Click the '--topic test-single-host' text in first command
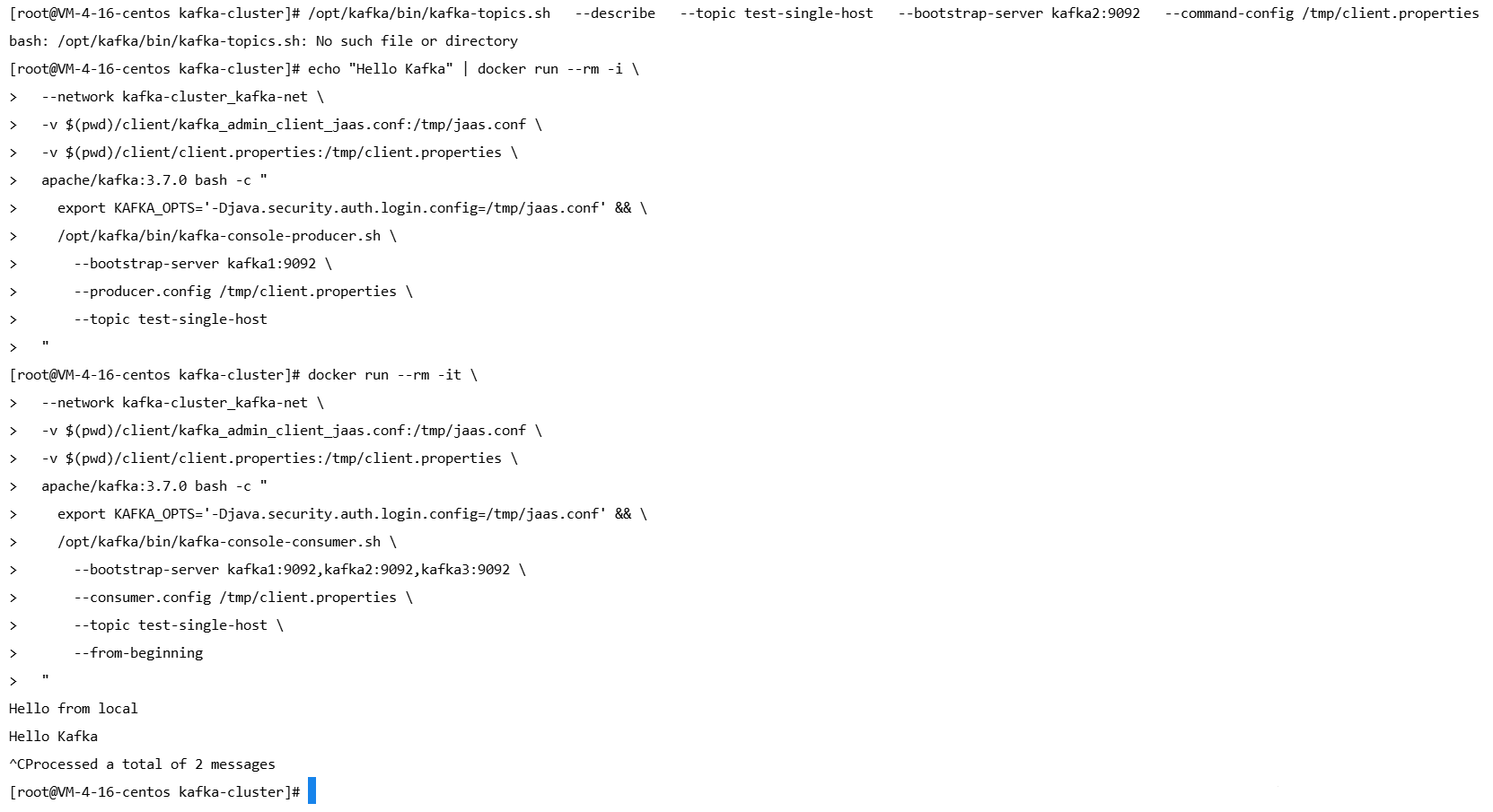The image size is (1493, 812). 777,13
